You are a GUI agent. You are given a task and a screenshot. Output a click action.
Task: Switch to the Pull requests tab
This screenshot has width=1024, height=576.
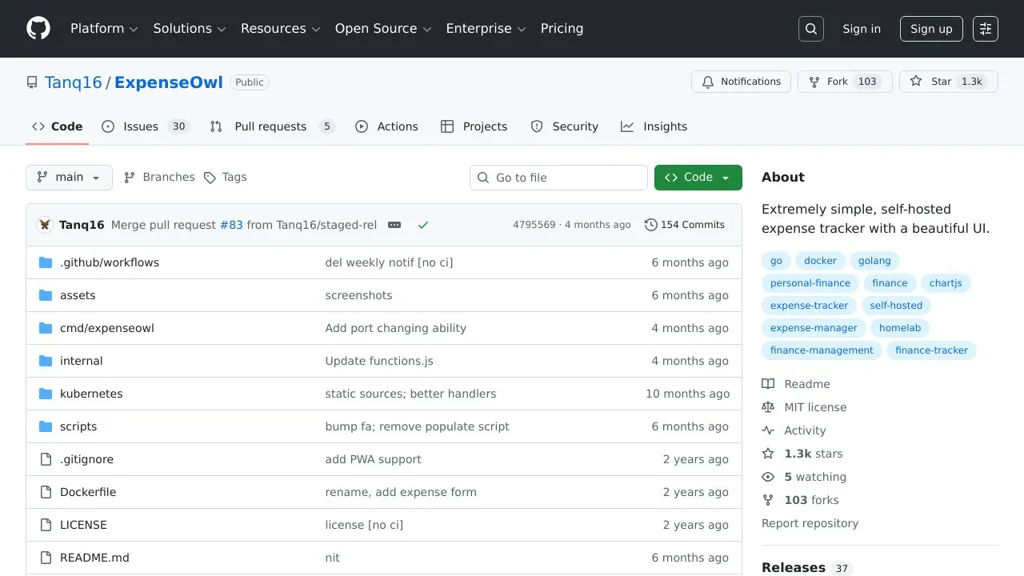coord(272,126)
